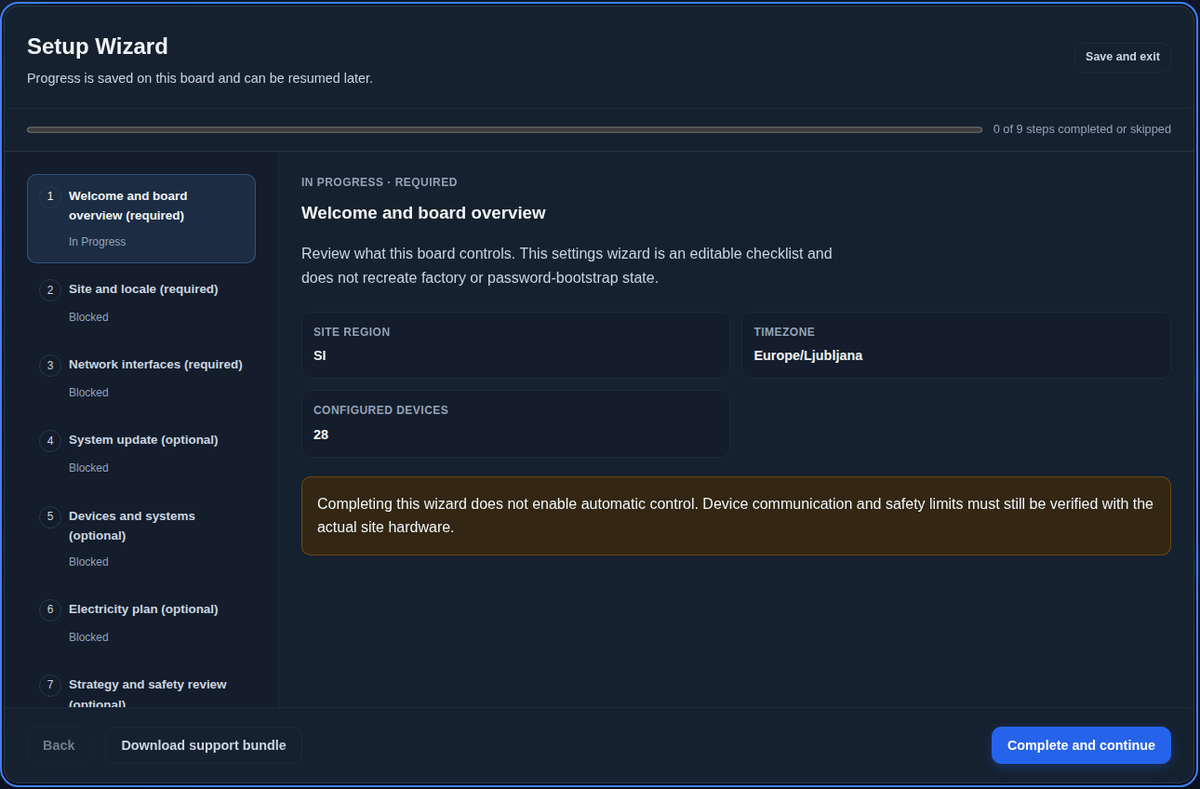The width and height of the screenshot is (1200, 789).
Task: Click the step 2 number badge
Action: coord(50,290)
